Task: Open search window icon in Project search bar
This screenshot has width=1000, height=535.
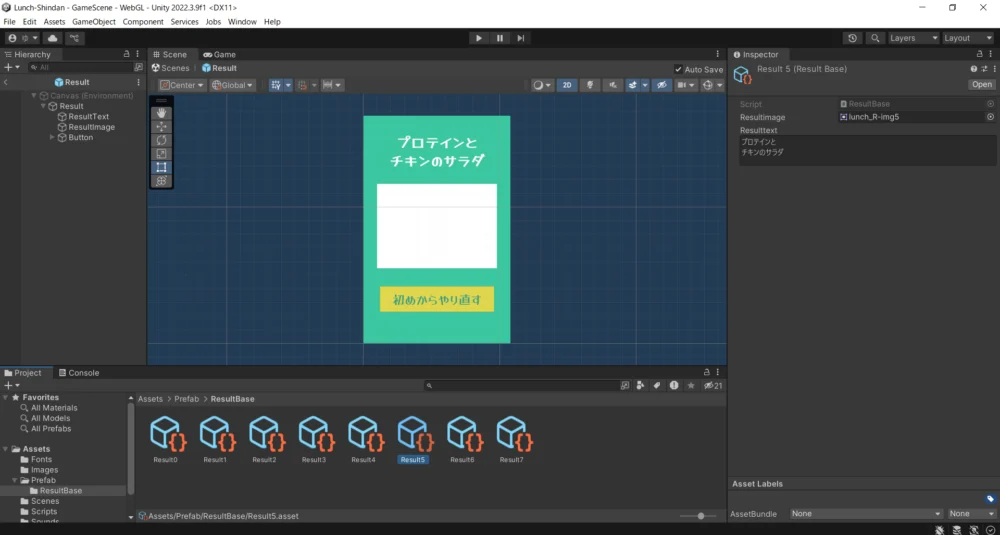Action: (625, 386)
